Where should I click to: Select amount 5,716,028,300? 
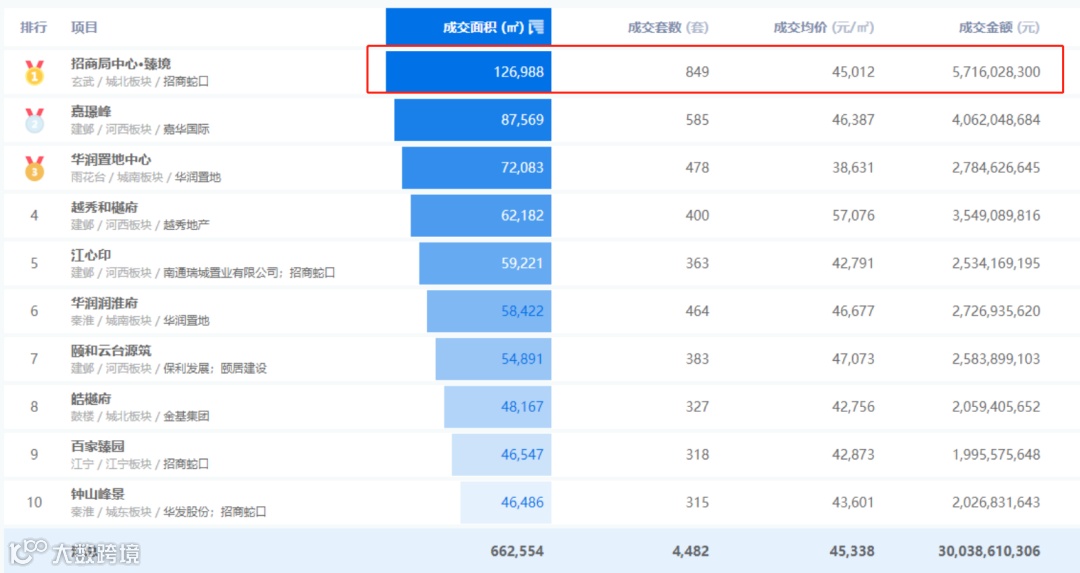(996, 72)
